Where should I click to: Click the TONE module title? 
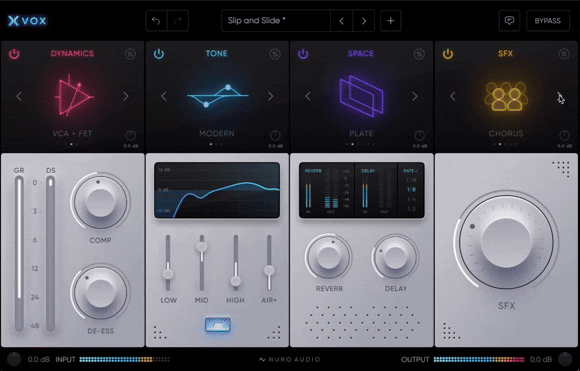click(217, 54)
